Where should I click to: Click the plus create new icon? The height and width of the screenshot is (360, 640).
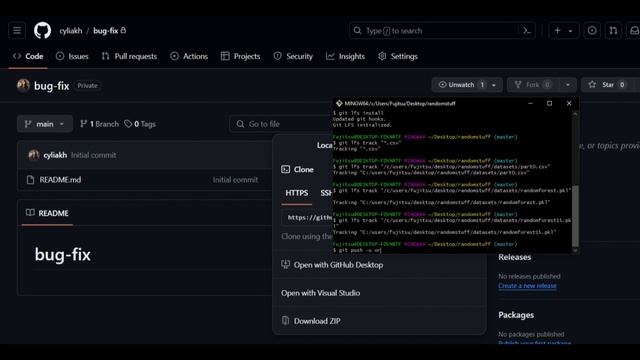point(558,31)
